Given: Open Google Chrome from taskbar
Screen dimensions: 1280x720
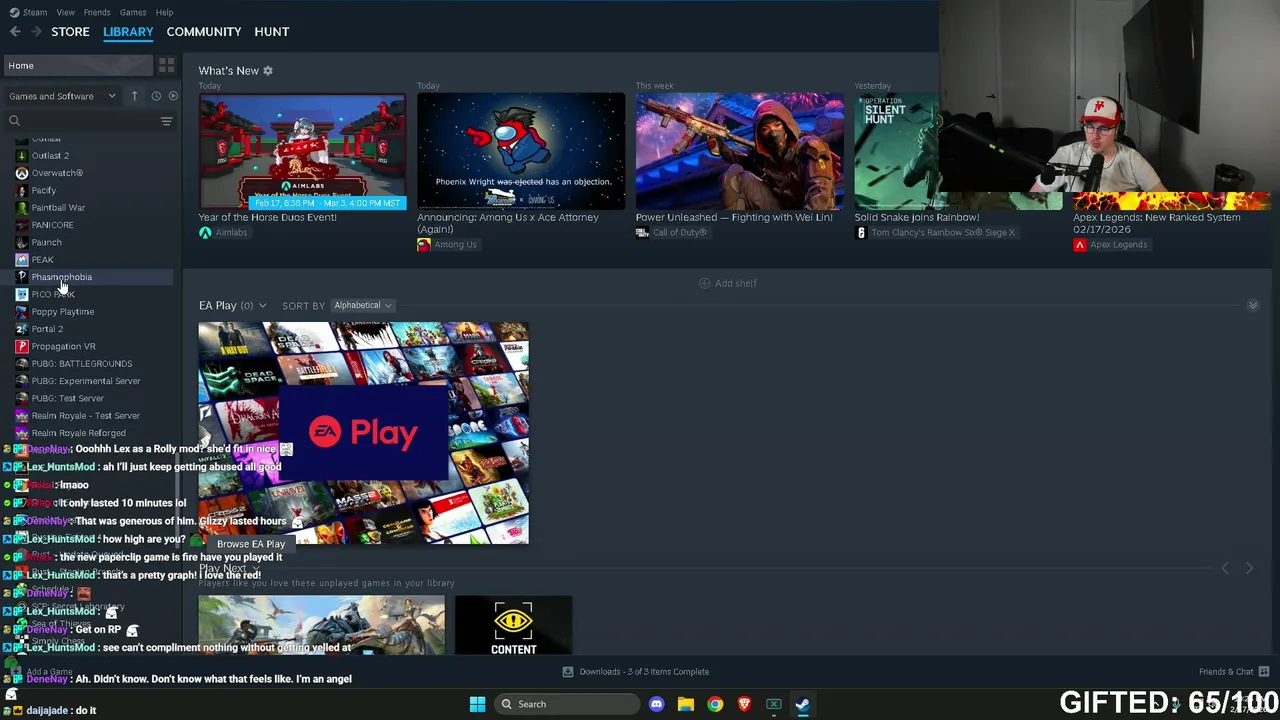Looking at the screenshot, I should 715,704.
